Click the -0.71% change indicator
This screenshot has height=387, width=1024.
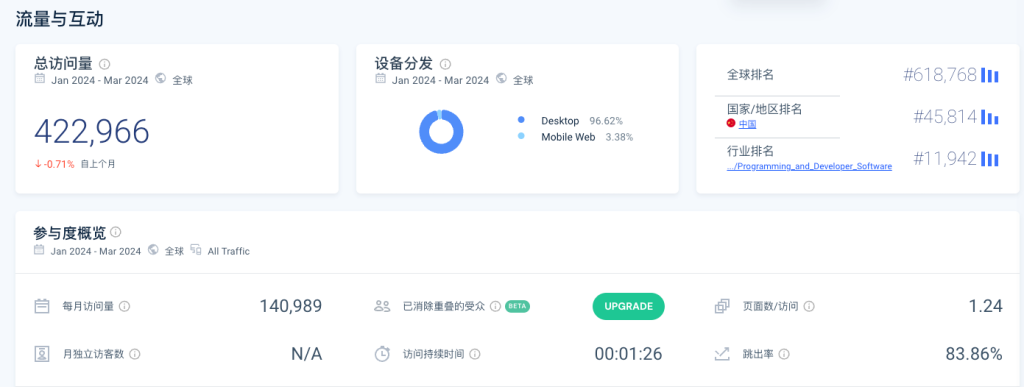coord(55,164)
